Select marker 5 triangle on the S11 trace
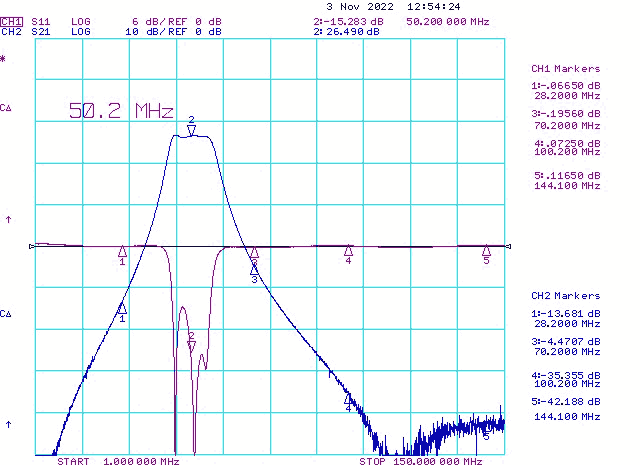Screen dimensions: 640x465 click(x=486, y=250)
